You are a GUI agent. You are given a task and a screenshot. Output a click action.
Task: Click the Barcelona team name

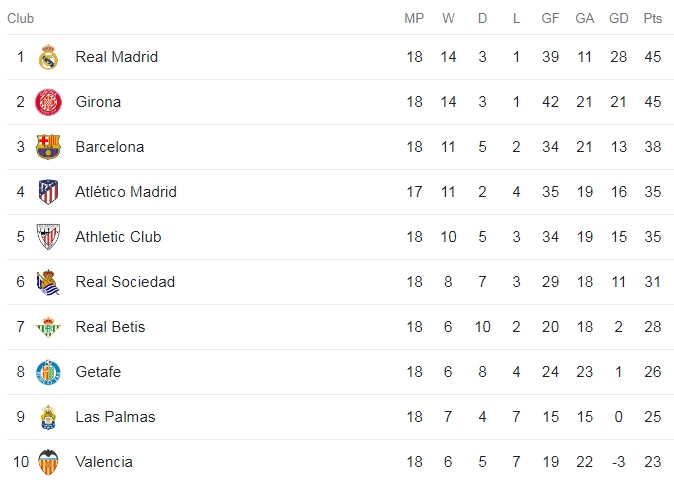coord(110,147)
